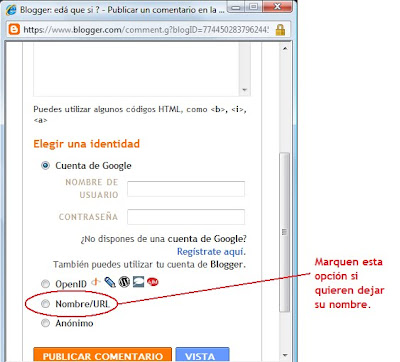
Task: Click the Vista preview button
Action: tap(202, 355)
